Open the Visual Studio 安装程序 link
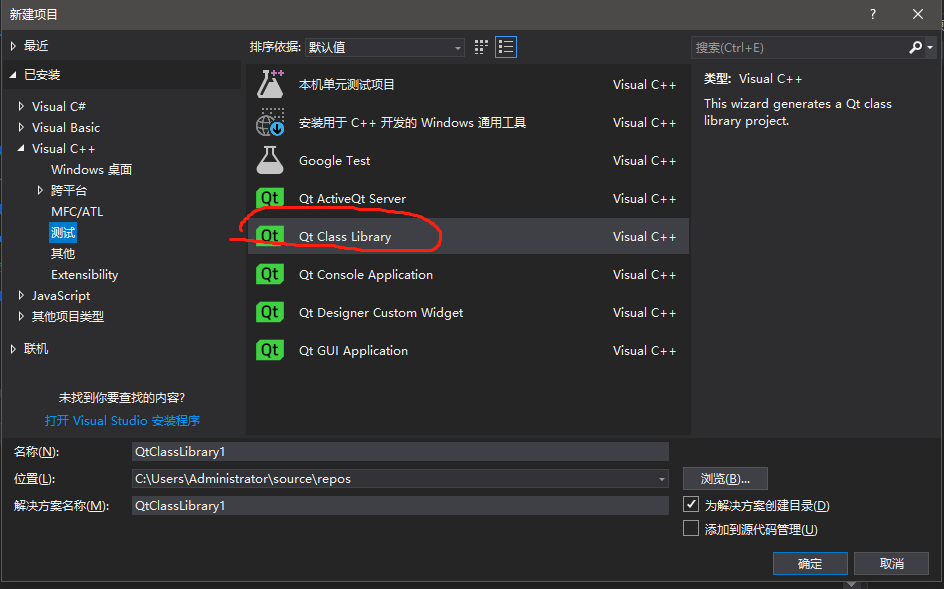 point(122,420)
